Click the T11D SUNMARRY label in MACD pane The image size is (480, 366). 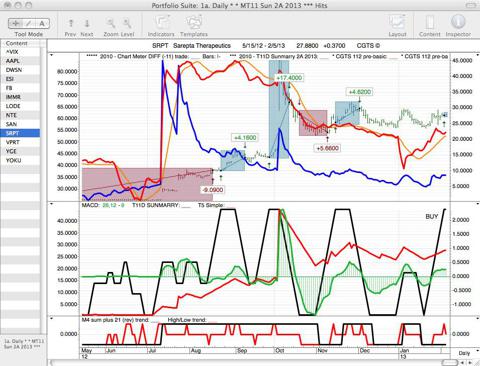coord(156,205)
